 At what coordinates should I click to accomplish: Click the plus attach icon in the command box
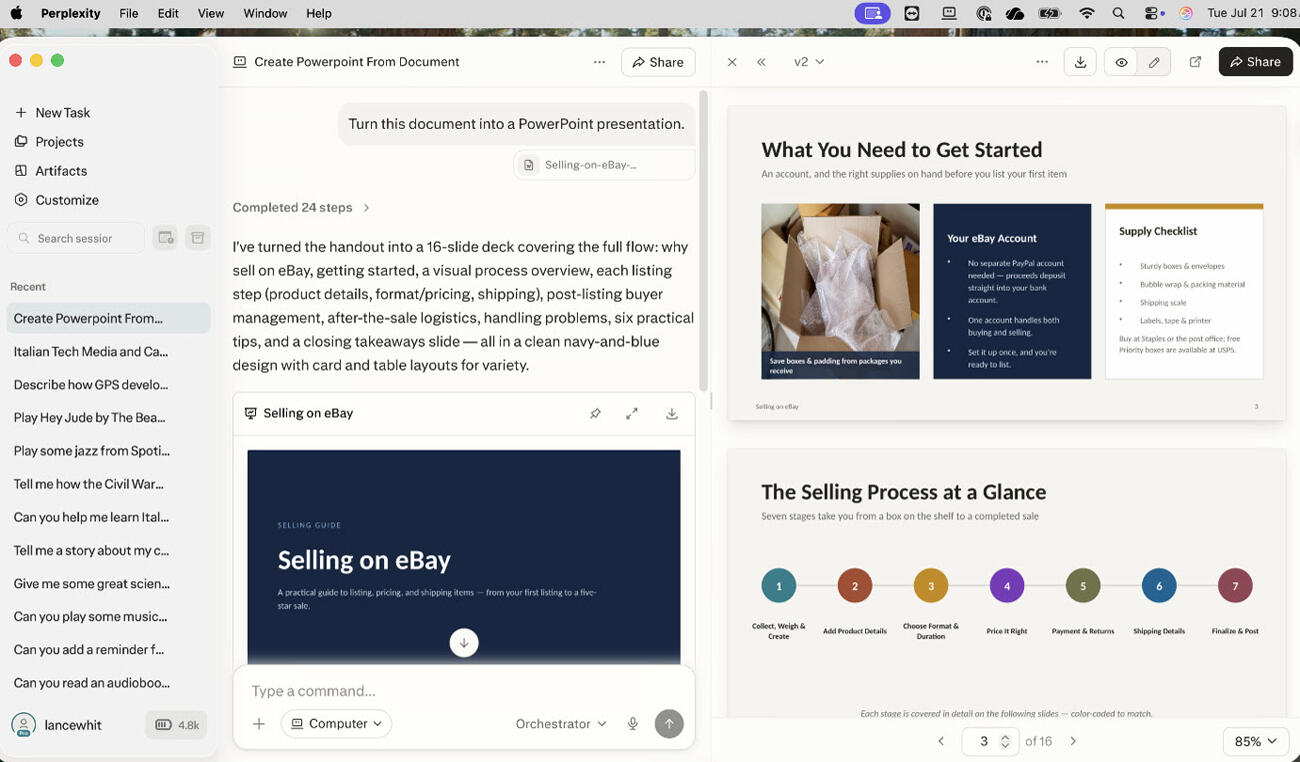pyautogui.click(x=259, y=724)
